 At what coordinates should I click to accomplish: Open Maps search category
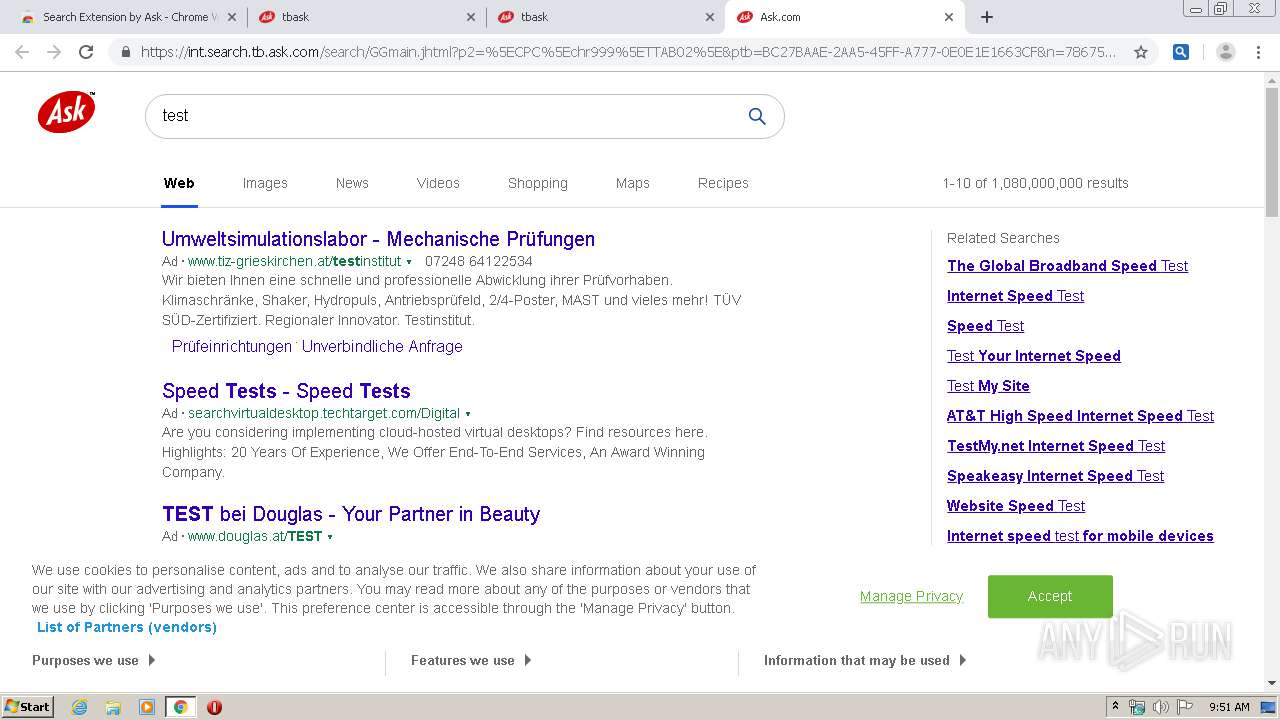633,183
